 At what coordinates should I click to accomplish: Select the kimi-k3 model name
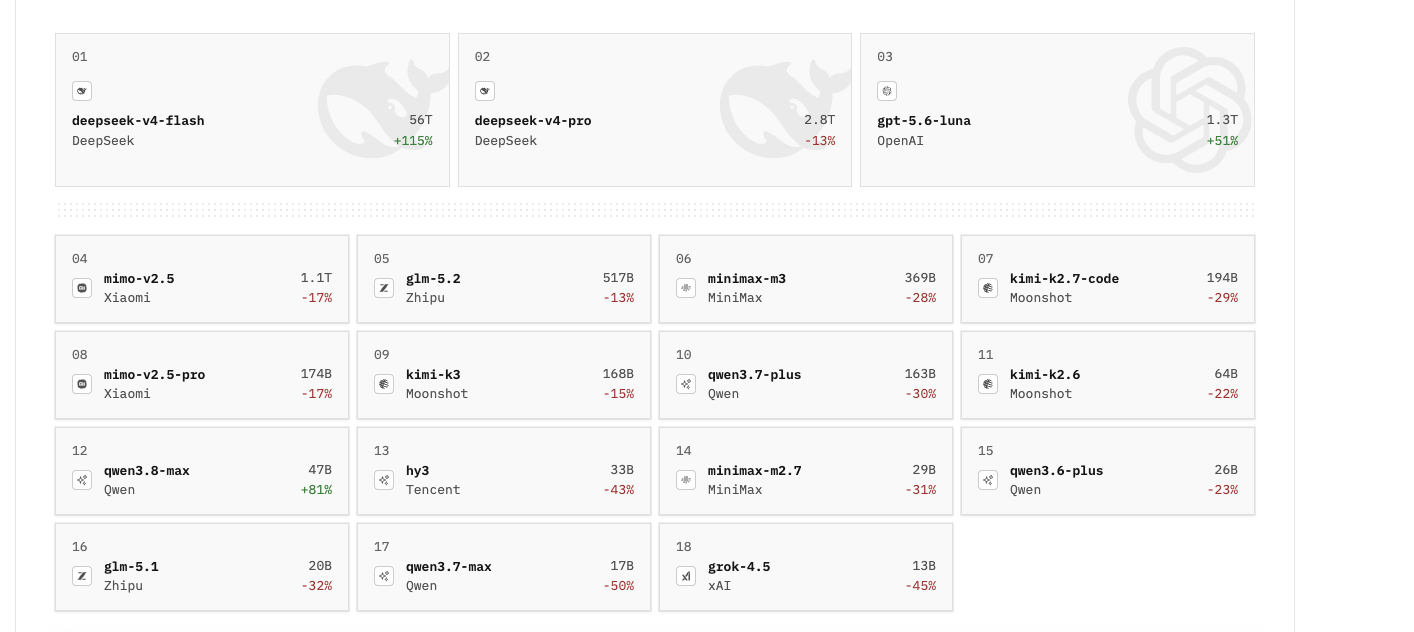pyautogui.click(x=433, y=375)
